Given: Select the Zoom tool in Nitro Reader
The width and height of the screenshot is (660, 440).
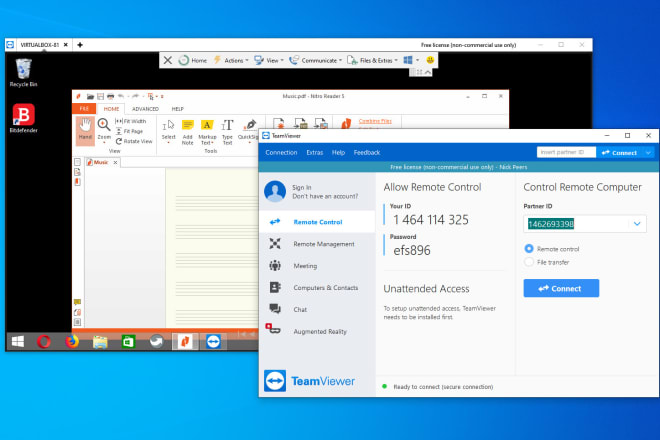Looking at the screenshot, I should 104,130.
